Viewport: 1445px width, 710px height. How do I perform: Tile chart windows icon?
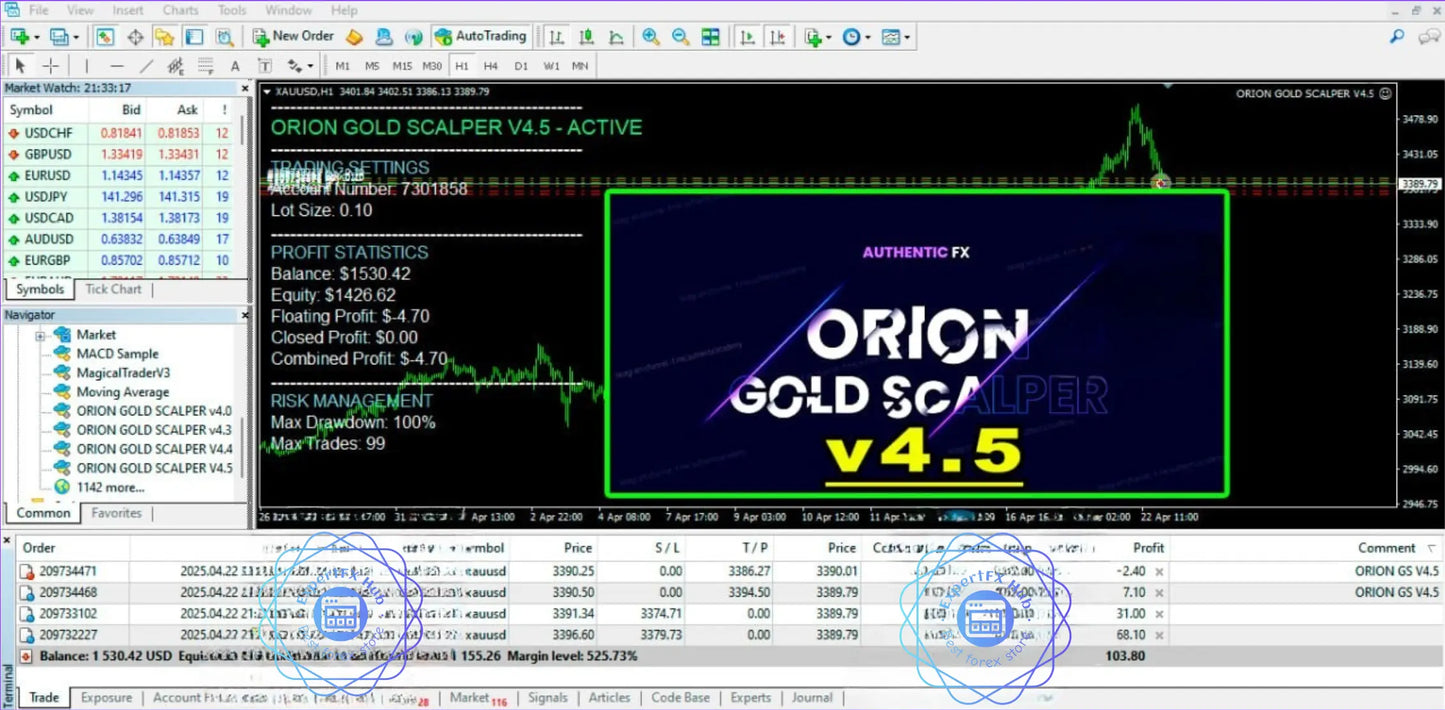710,37
